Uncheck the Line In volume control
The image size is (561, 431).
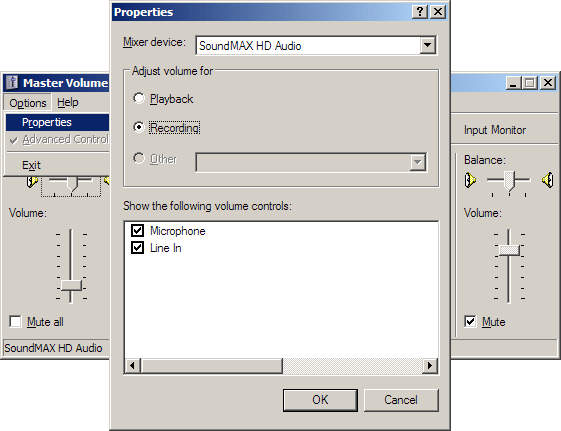pyautogui.click(x=137, y=248)
